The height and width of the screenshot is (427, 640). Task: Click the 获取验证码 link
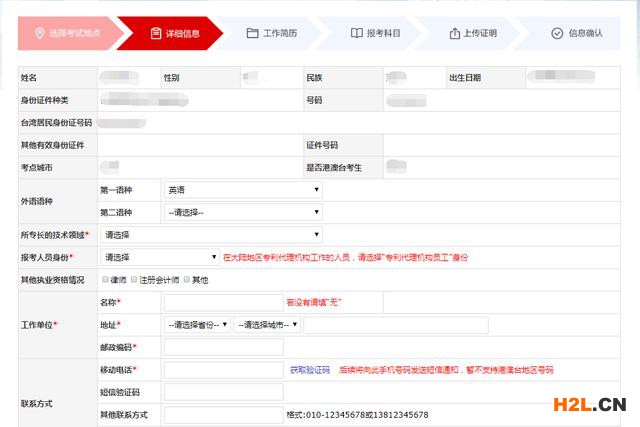point(309,370)
